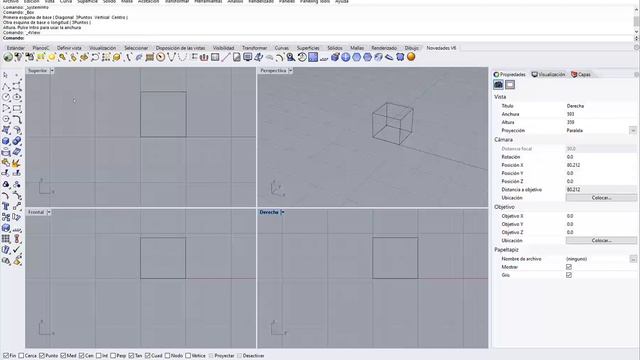
Task: Select the Polygon tool in left sidebar
Action: pos(6,119)
